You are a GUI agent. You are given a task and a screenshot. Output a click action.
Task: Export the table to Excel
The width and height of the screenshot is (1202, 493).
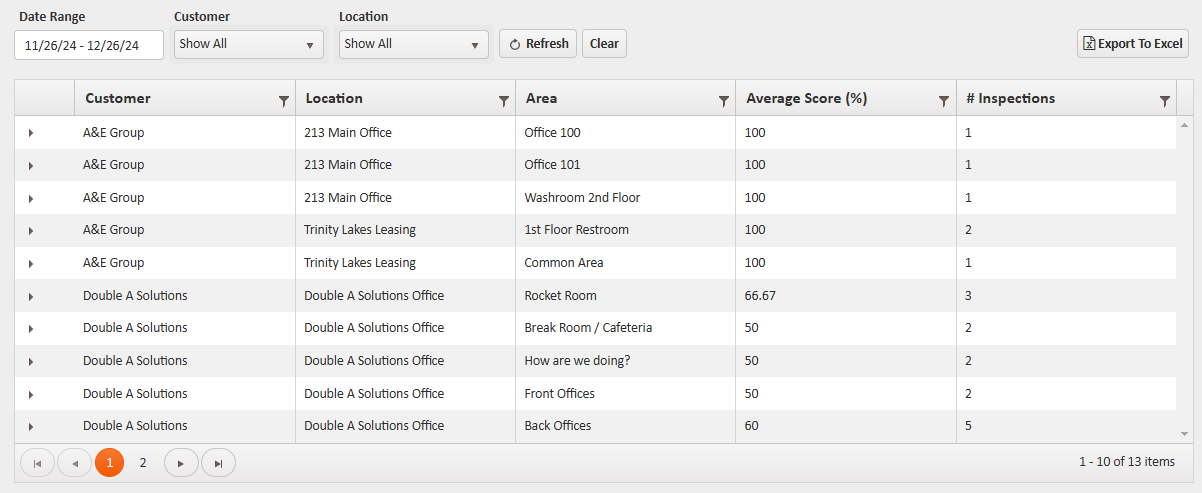1132,44
